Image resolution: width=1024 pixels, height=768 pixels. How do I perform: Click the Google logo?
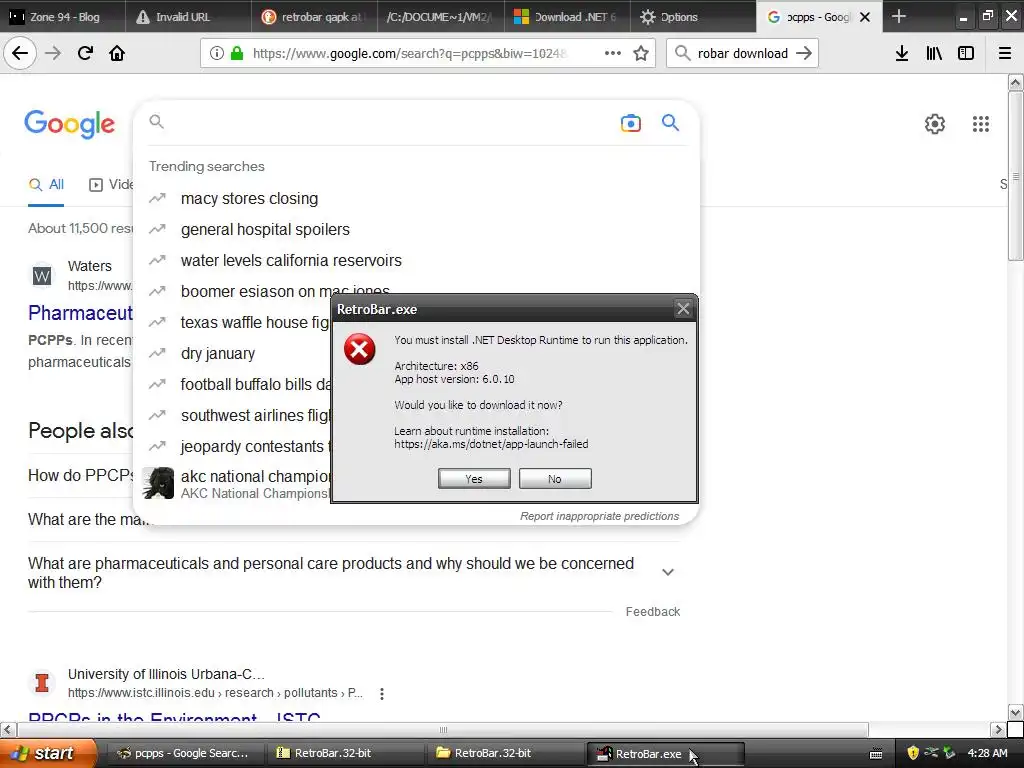(69, 123)
